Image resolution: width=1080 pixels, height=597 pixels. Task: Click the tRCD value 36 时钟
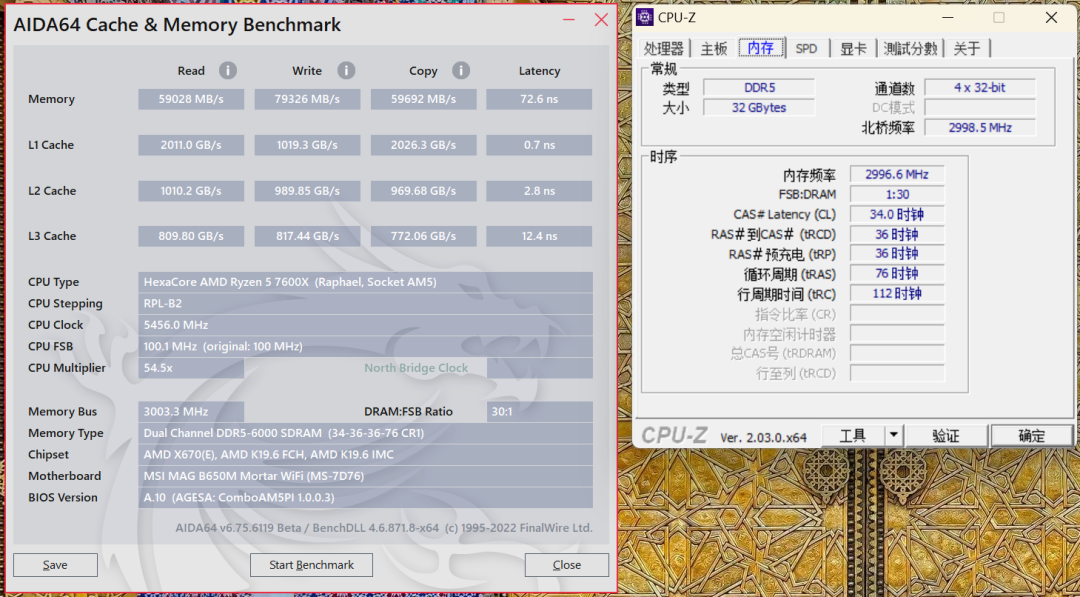[897, 234]
